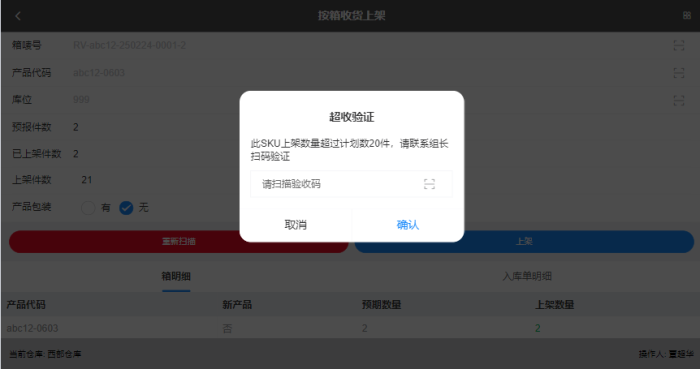700x369 pixels.
Task: Click the 超收验证 dialog title
Action: coord(351,117)
